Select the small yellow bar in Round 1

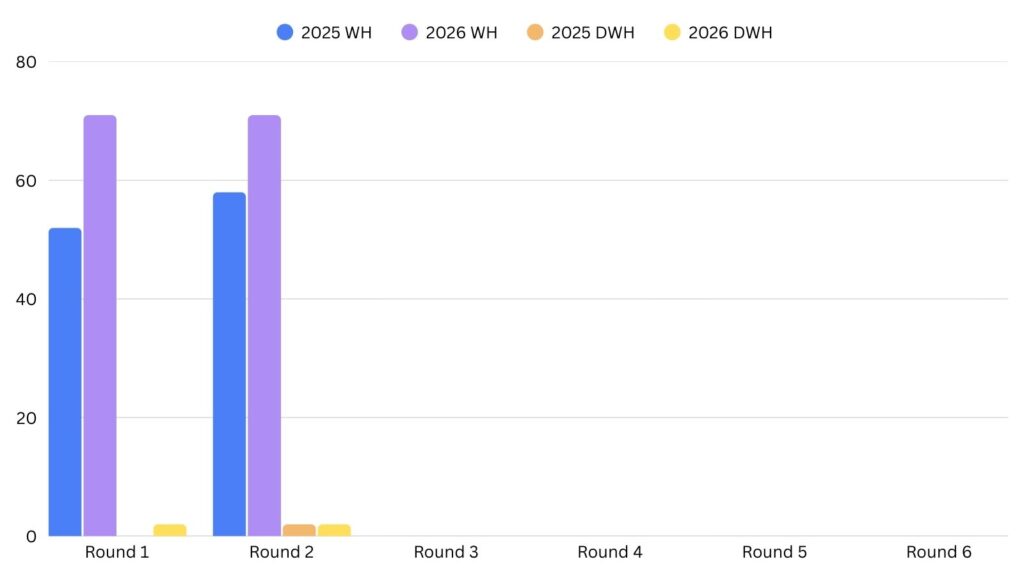pos(170,530)
